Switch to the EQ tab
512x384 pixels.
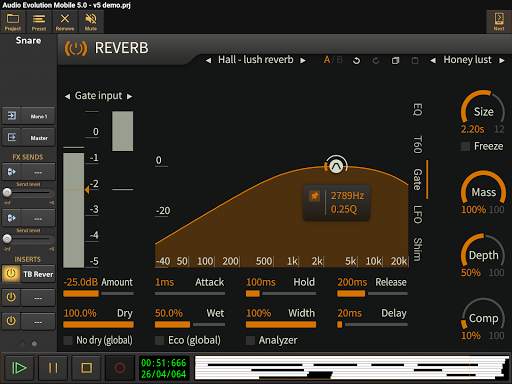coord(418,109)
